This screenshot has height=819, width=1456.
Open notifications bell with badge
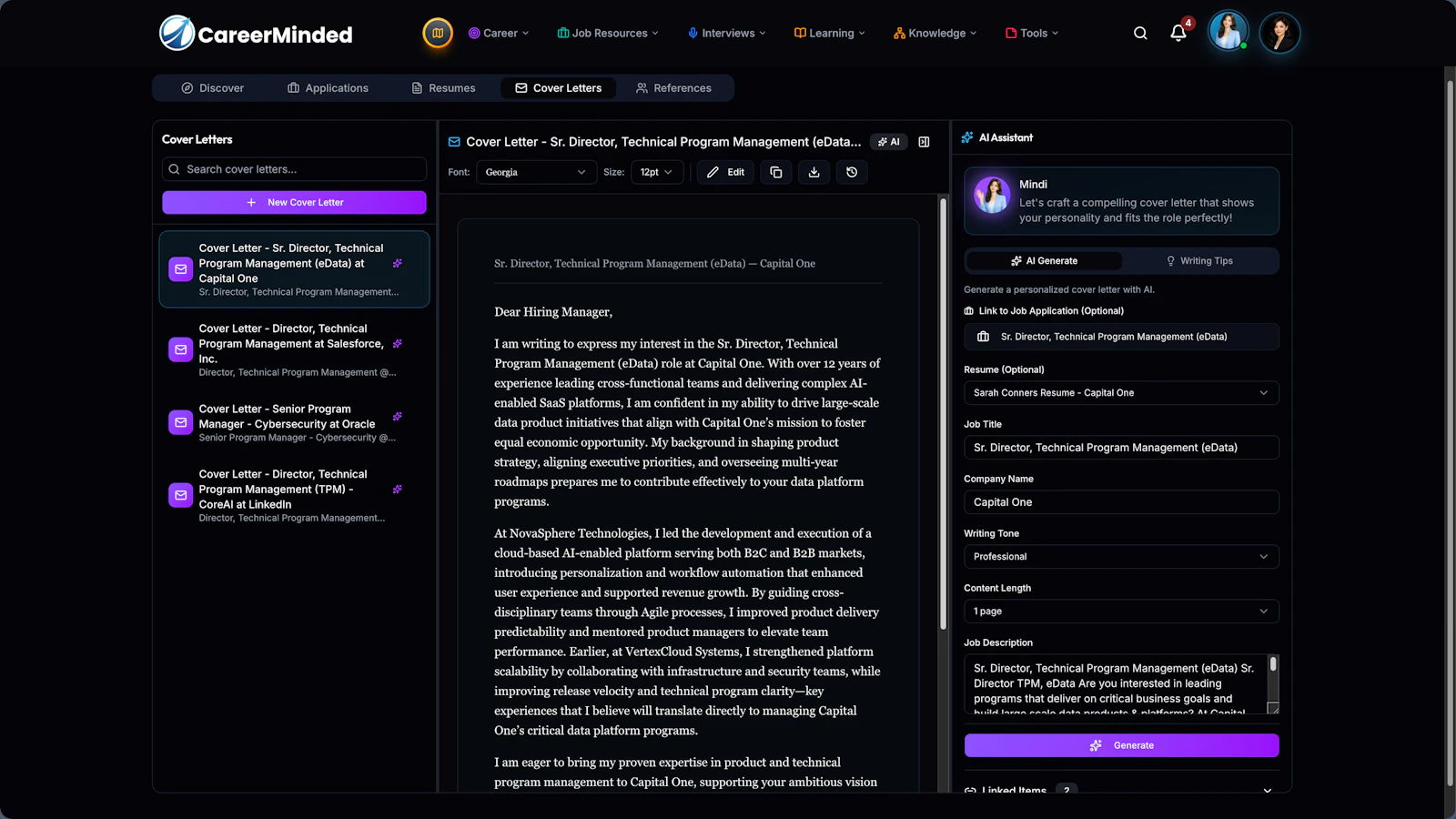point(1178,33)
